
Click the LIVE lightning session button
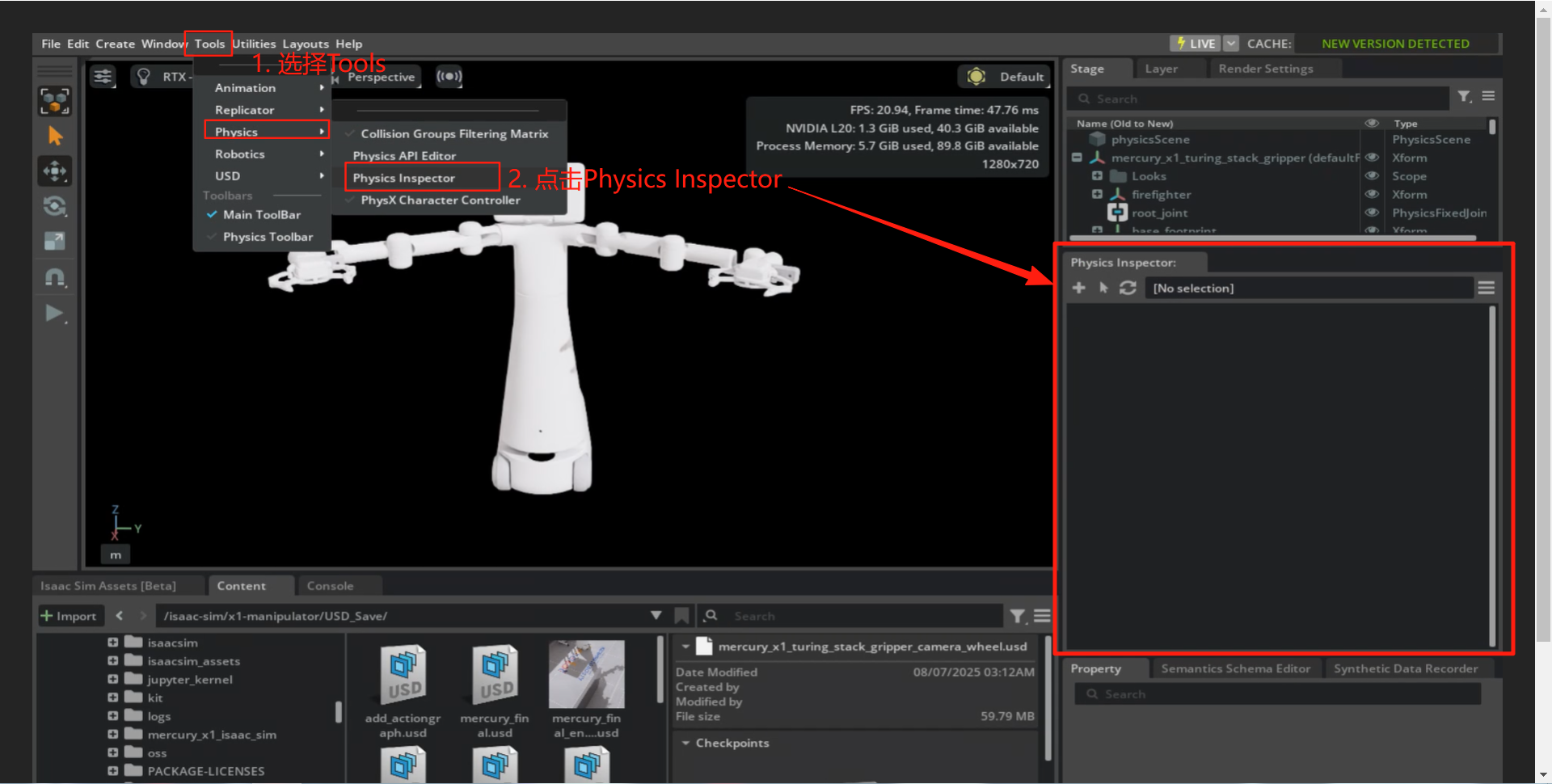(1195, 44)
